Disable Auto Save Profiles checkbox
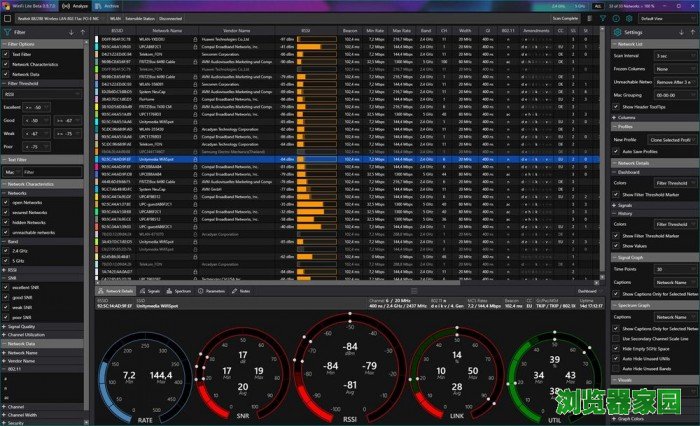 point(617,150)
